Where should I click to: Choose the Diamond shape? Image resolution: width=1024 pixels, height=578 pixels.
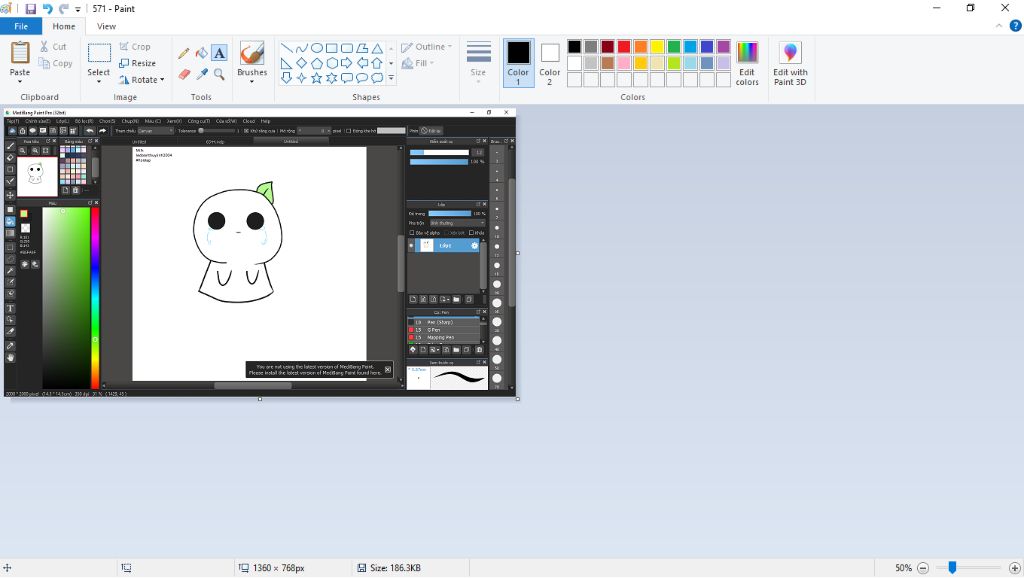pyautogui.click(x=302, y=63)
